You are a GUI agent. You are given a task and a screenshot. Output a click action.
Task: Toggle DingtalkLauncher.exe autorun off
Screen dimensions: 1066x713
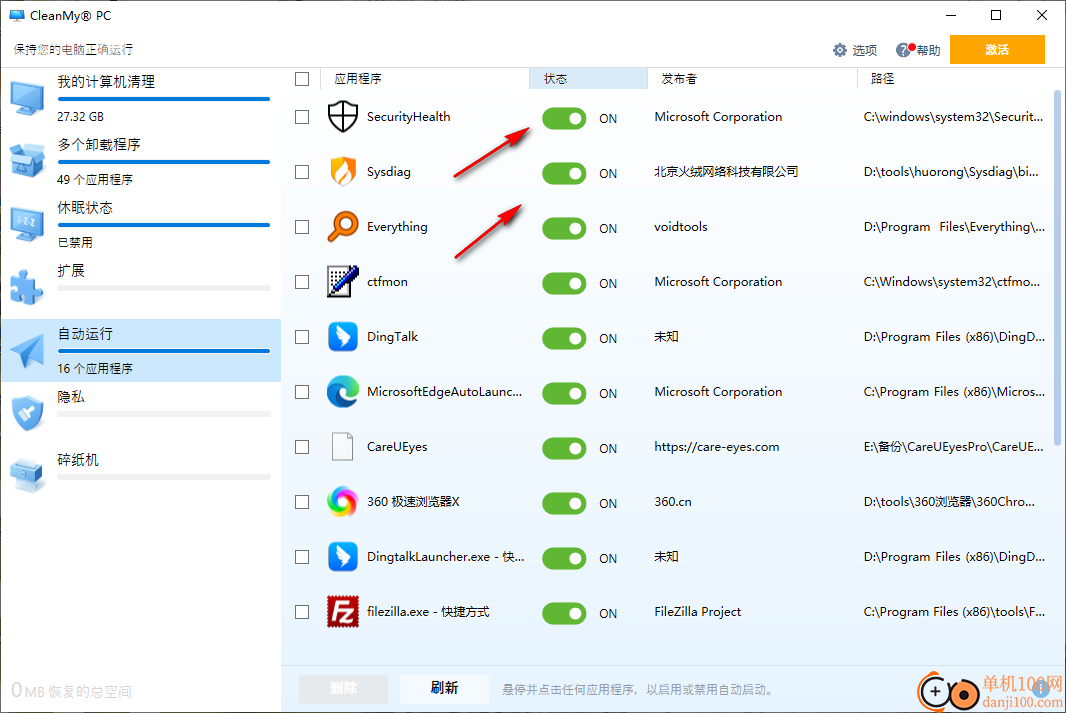point(564,559)
